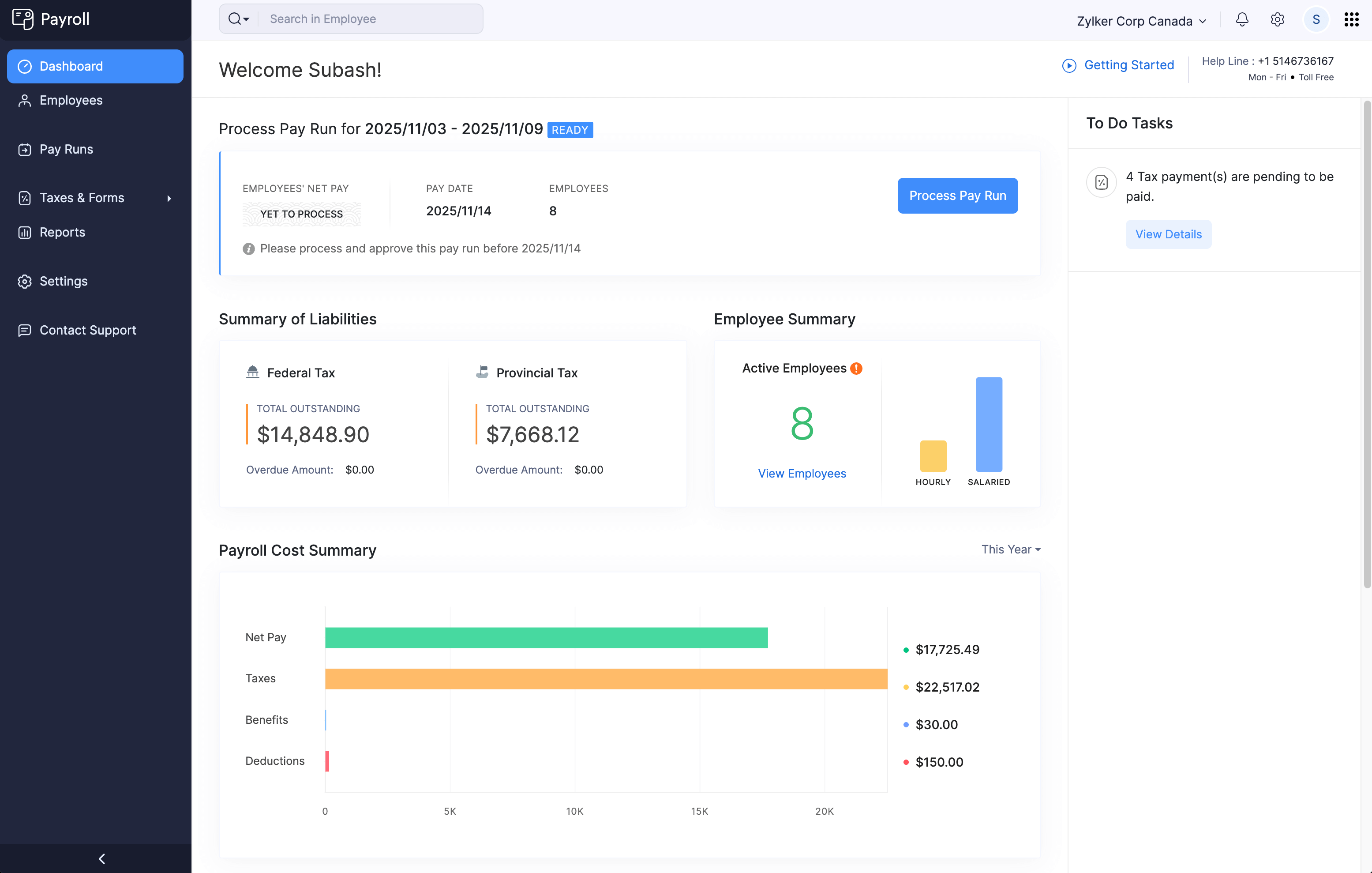Select Pay Runs from the sidebar
Screen dimensions: 1372x873
[66, 149]
